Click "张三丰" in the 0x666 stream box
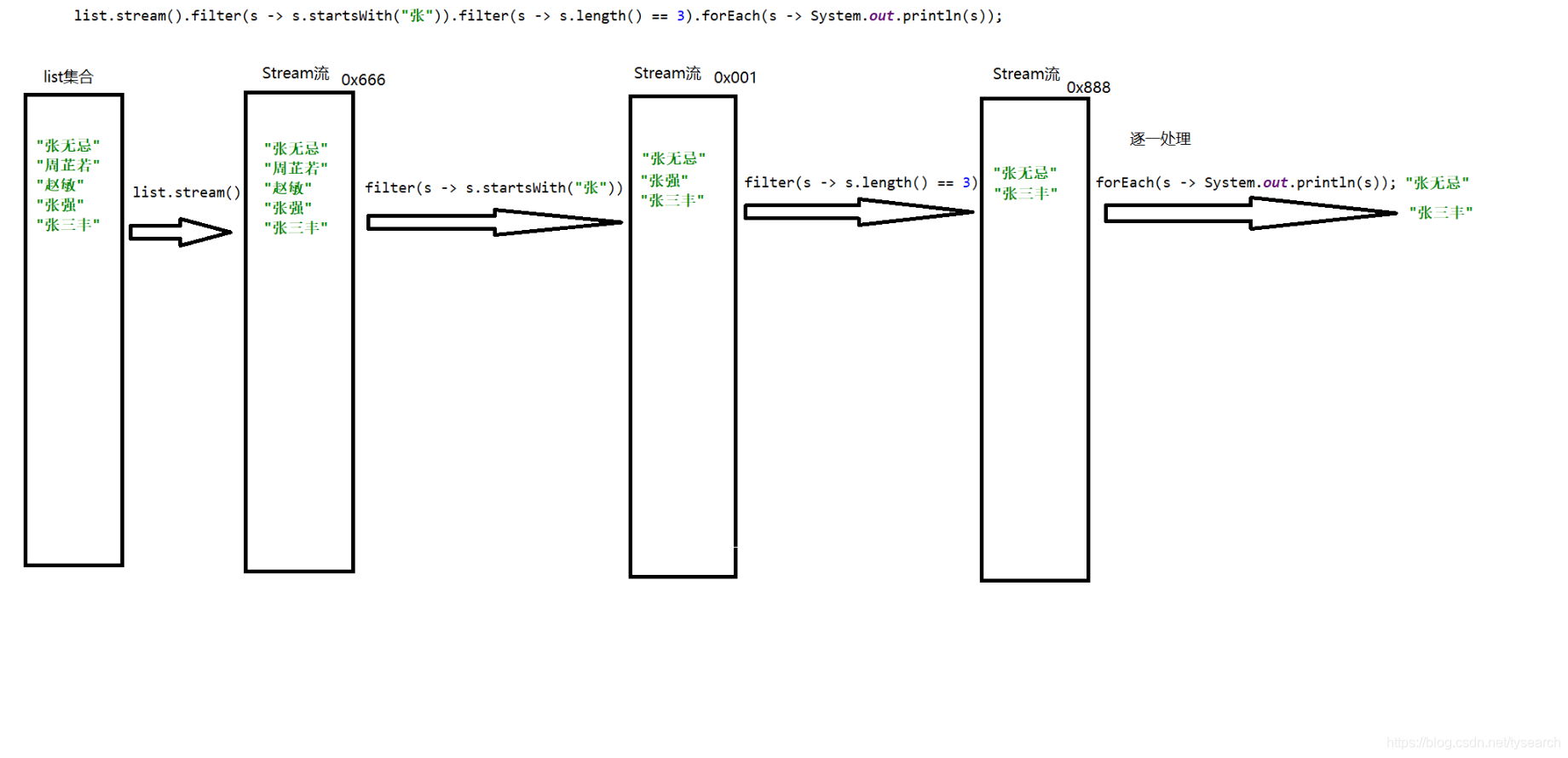The width and height of the screenshot is (1568, 758). pyautogui.click(x=296, y=228)
